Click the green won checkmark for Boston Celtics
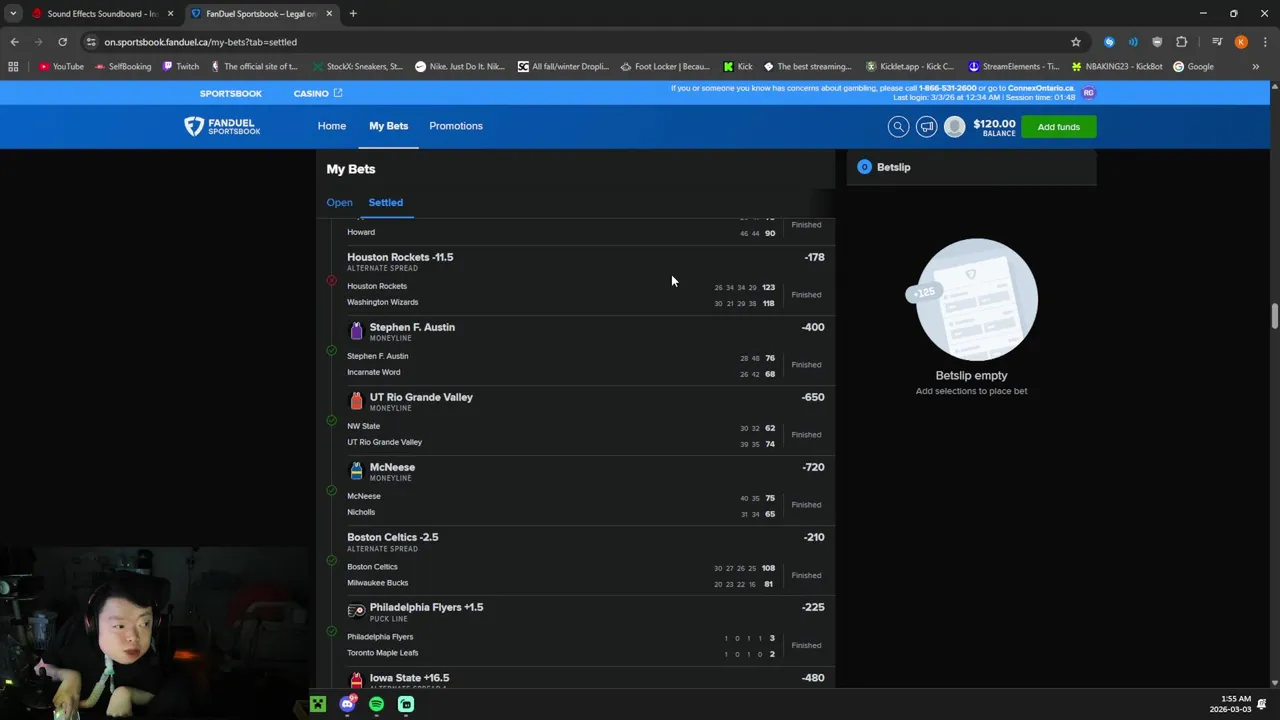This screenshot has width=1280, height=720. pos(331,560)
